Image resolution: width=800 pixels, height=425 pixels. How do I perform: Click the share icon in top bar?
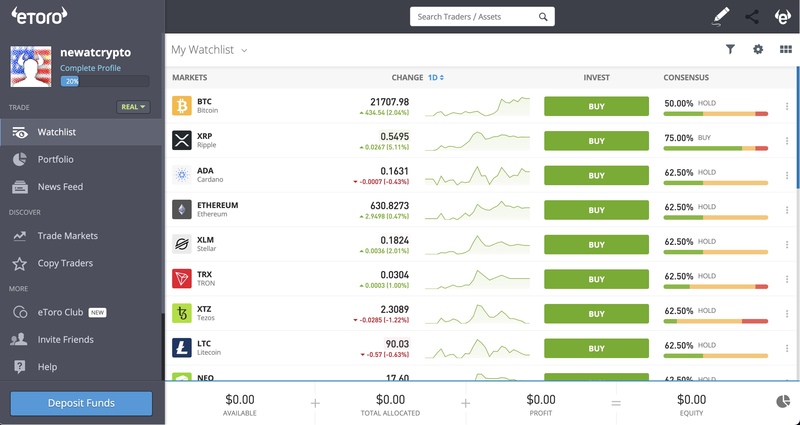point(752,17)
